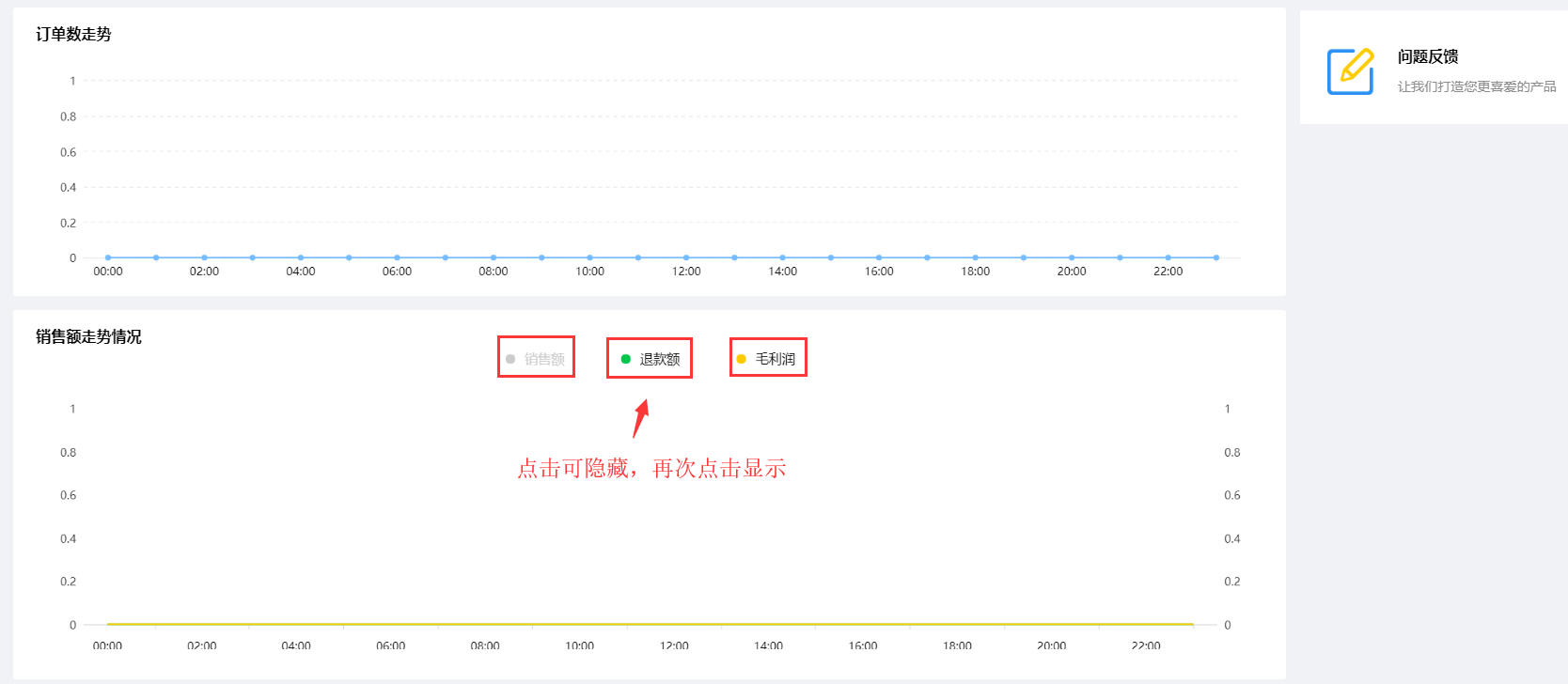Click the 让我们打造您更喜爱的产品 subtitle text
The height and width of the screenshot is (684, 1568).
[1476, 86]
